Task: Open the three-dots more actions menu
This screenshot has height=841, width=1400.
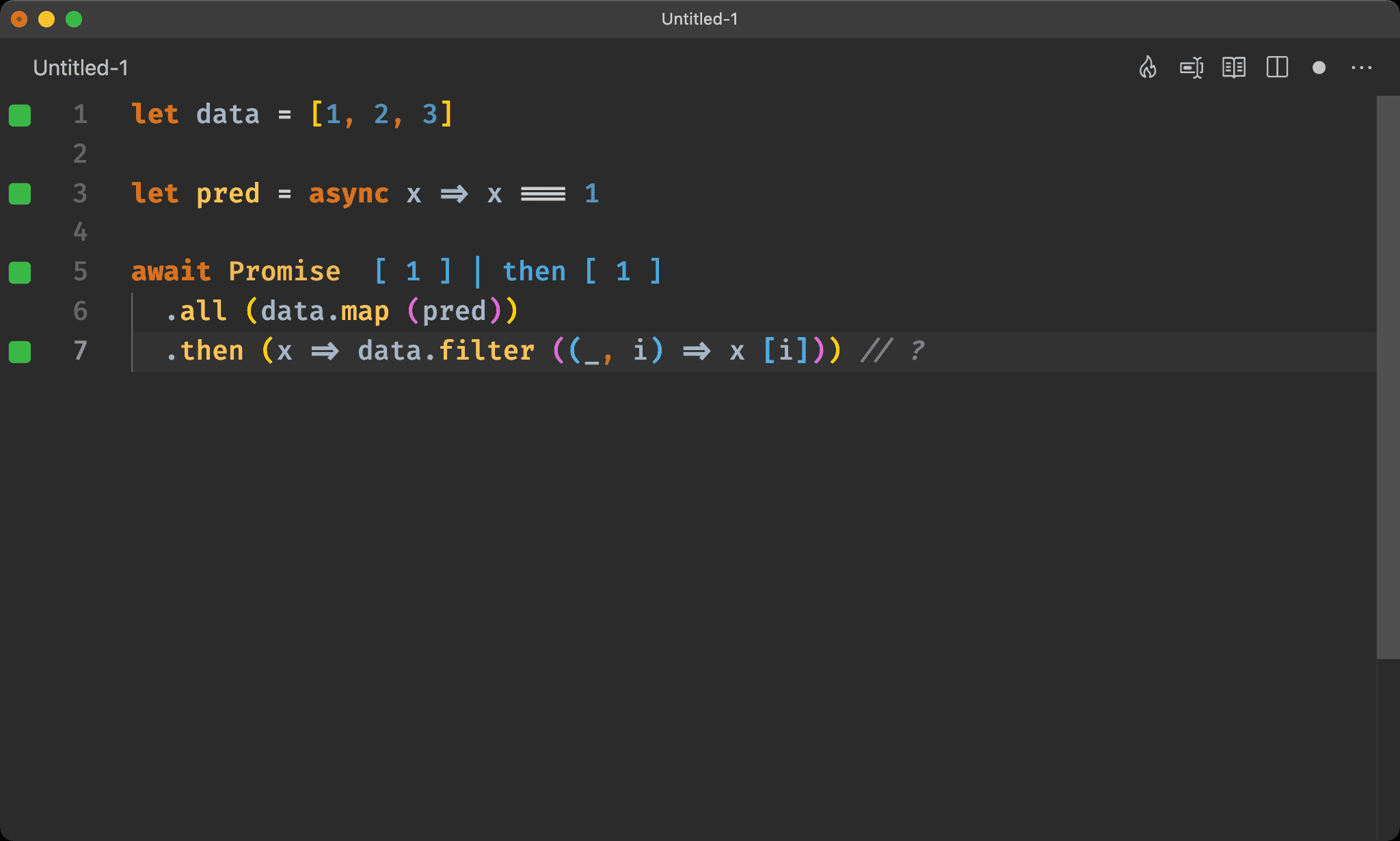Action: pos(1361,68)
